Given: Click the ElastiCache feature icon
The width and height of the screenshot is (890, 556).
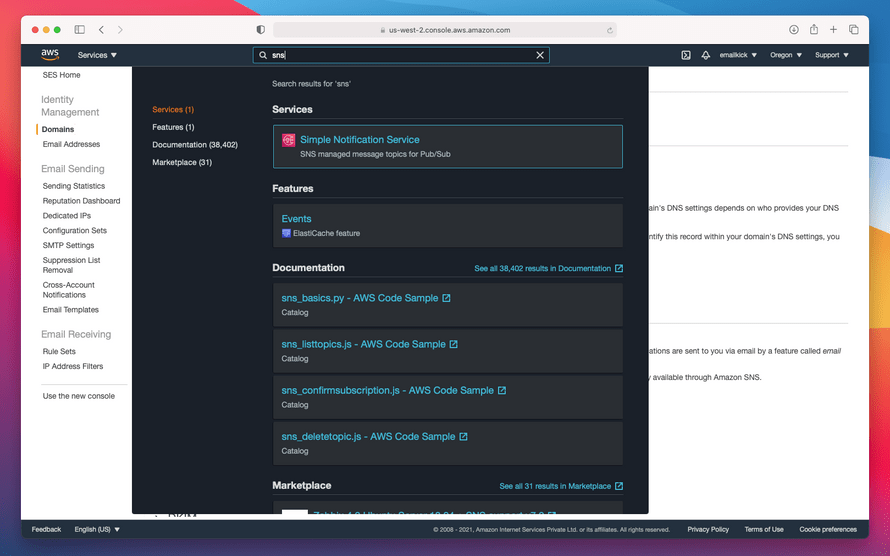Looking at the screenshot, I should [286, 233].
